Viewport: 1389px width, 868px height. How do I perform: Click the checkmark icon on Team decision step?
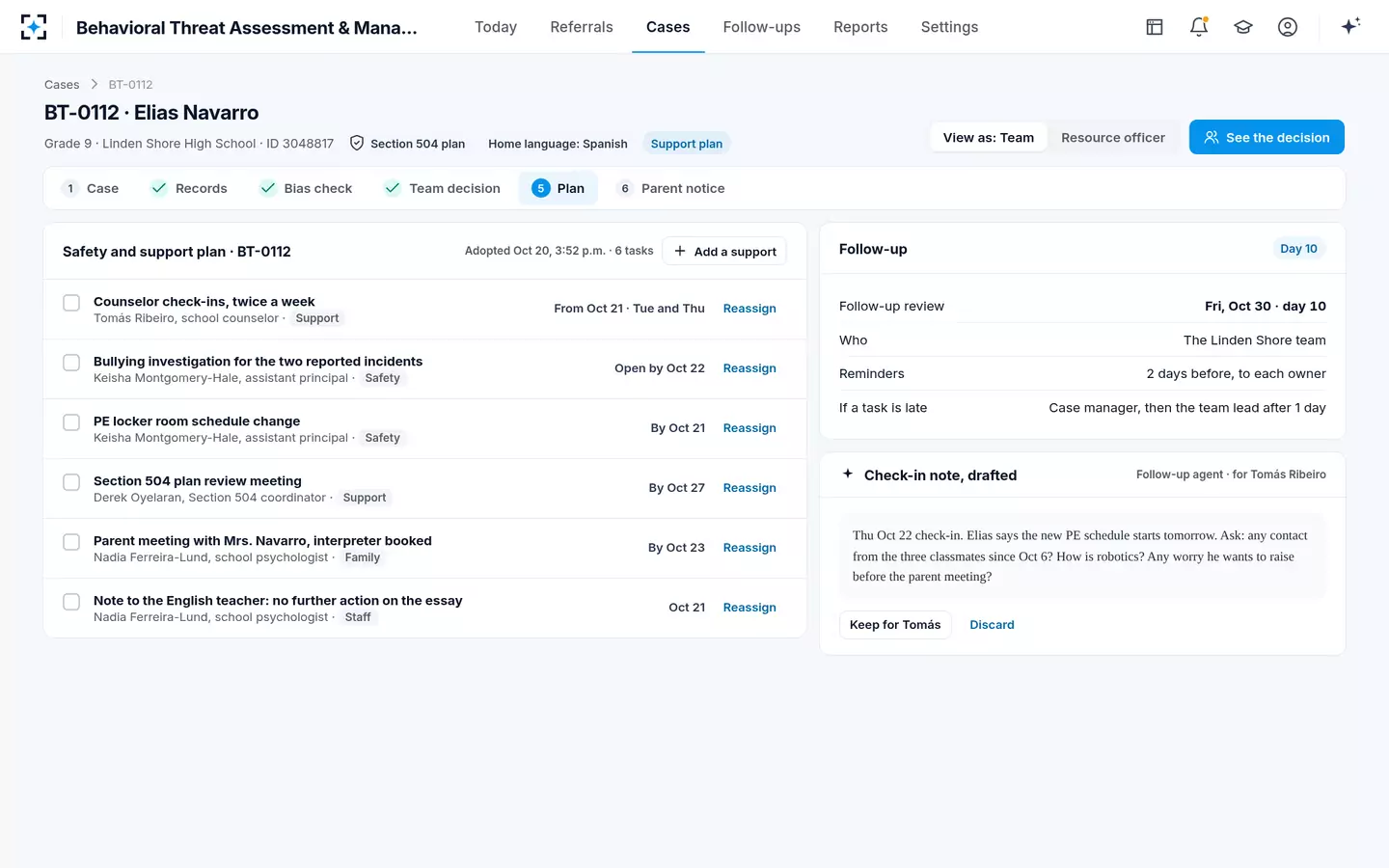tap(393, 188)
